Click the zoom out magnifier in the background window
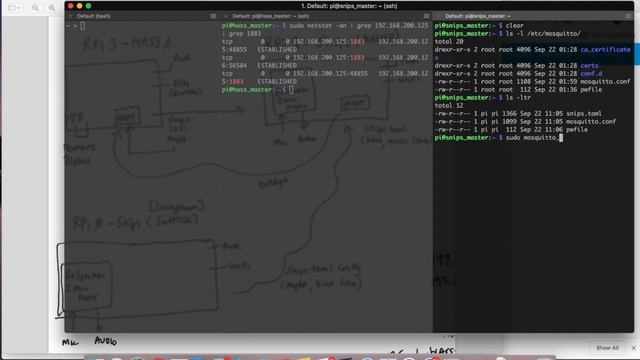Viewport: 640px width, 360px height. tap(36, 8)
